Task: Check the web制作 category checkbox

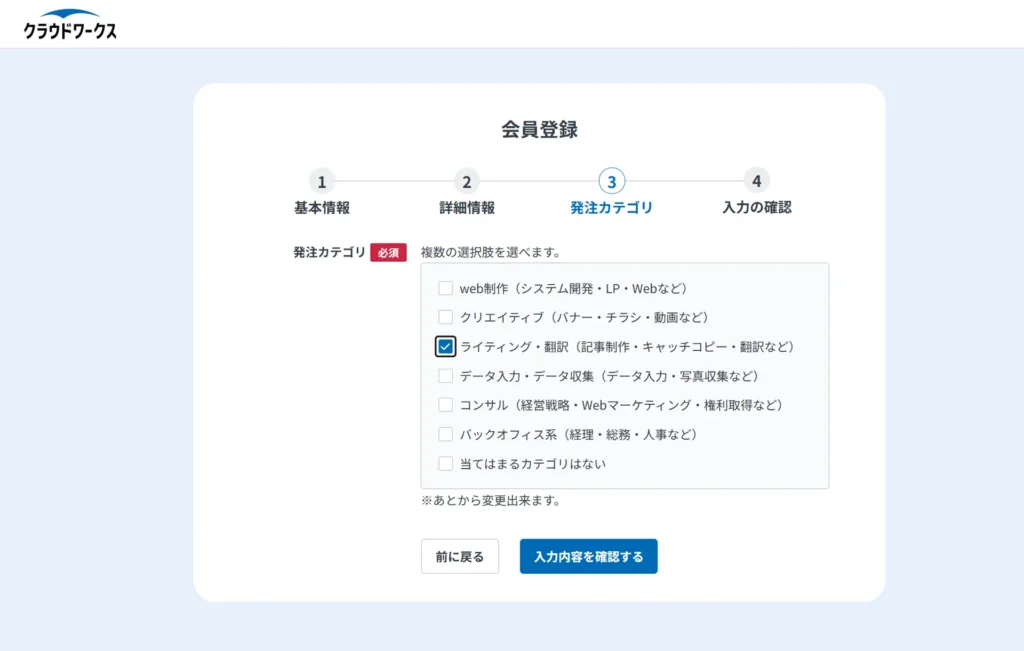Action: [x=444, y=287]
